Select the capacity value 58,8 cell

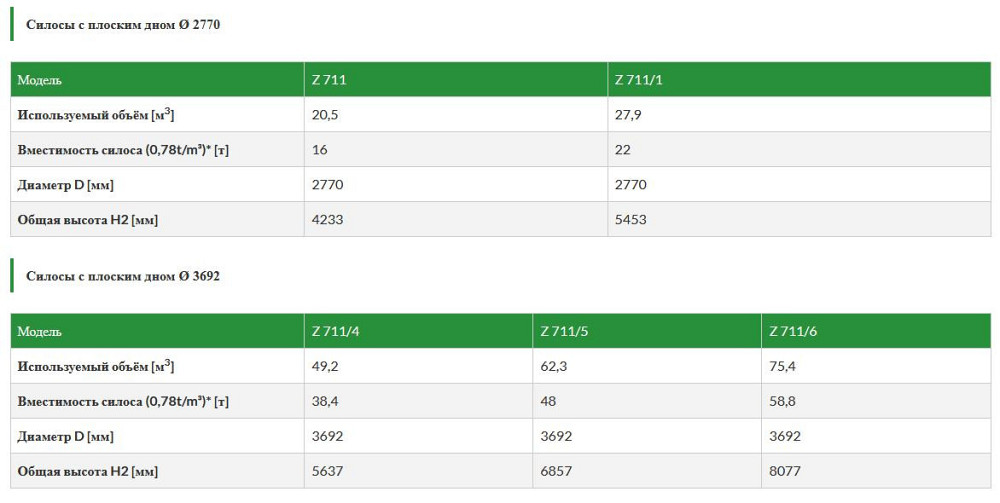coord(783,401)
